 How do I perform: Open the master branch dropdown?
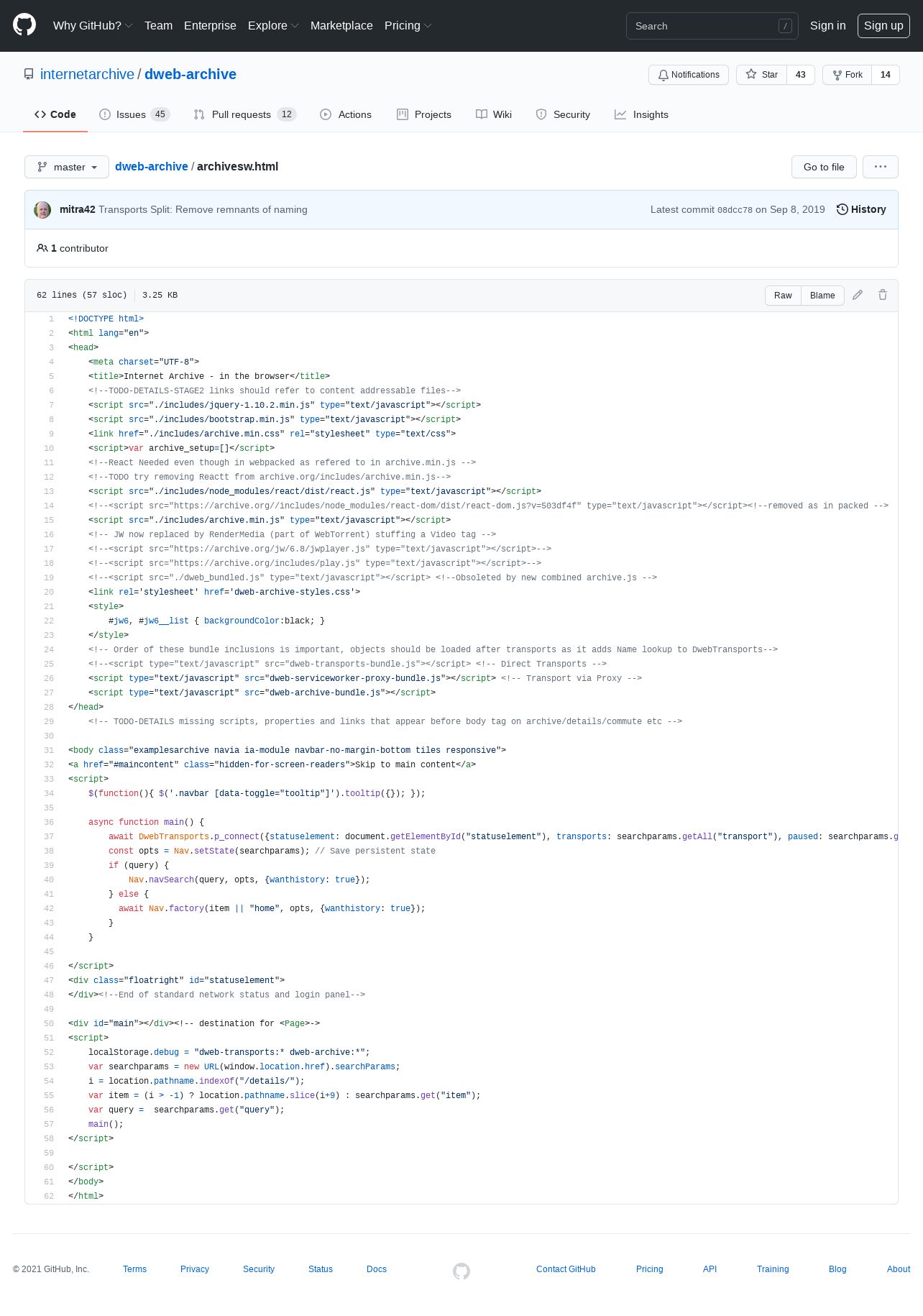tap(67, 167)
